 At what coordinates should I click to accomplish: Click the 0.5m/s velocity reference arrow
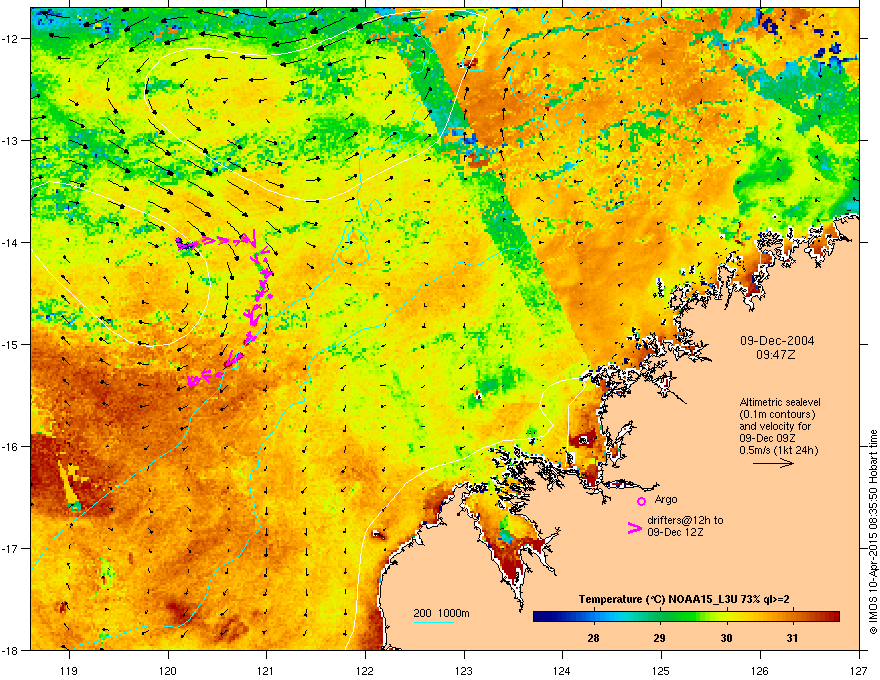tap(773, 463)
